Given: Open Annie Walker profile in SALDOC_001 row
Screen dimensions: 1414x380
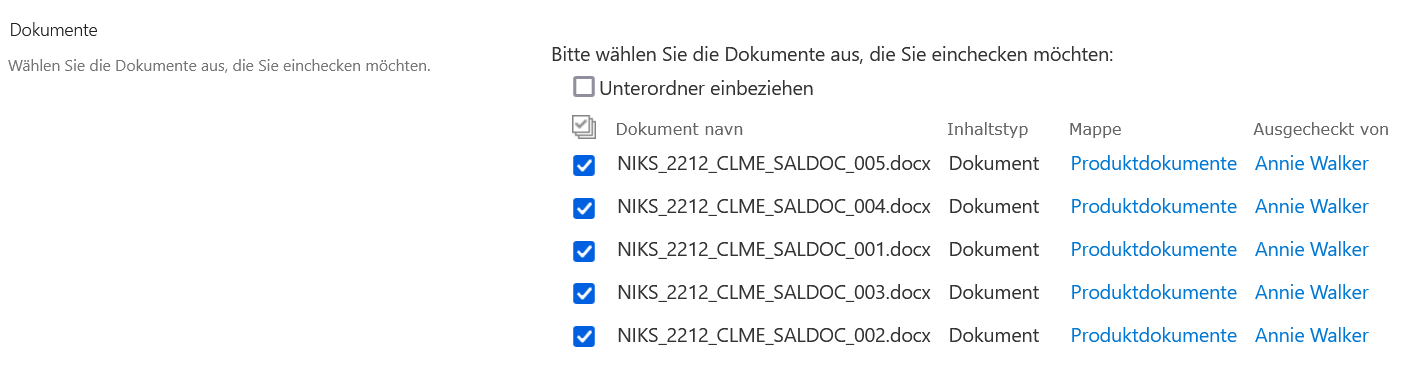Looking at the screenshot, I should point(1311,250).
